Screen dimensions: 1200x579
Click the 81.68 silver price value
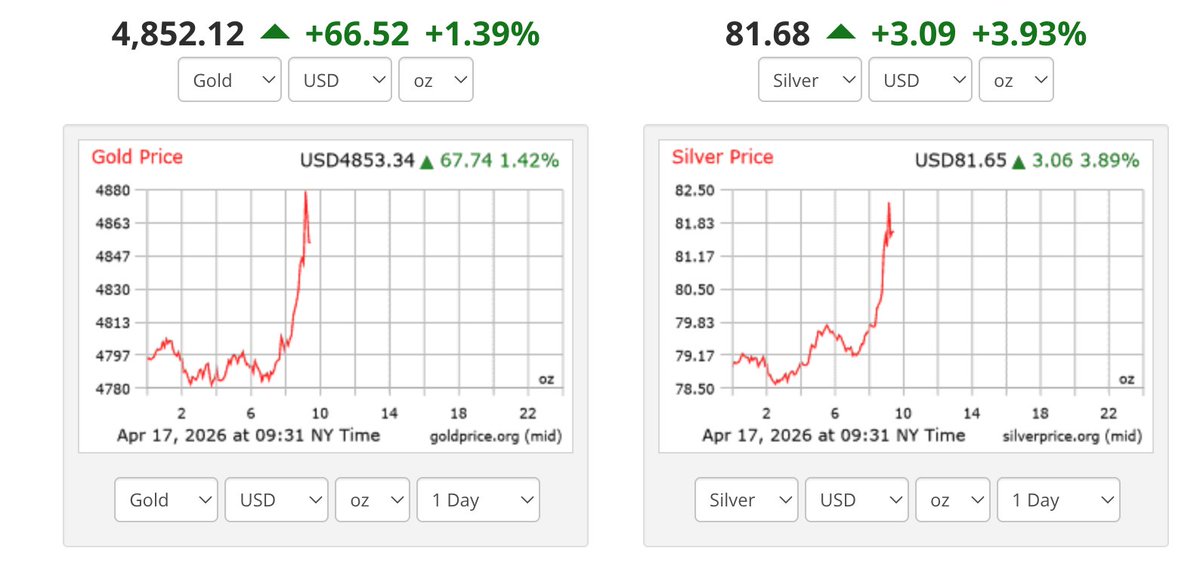(x=768, y=33)
